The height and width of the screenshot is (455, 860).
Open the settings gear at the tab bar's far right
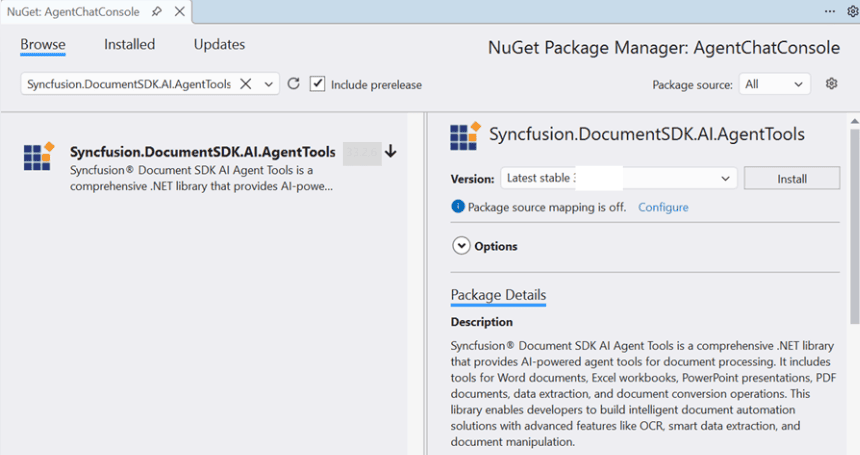[x=853, y=12]
